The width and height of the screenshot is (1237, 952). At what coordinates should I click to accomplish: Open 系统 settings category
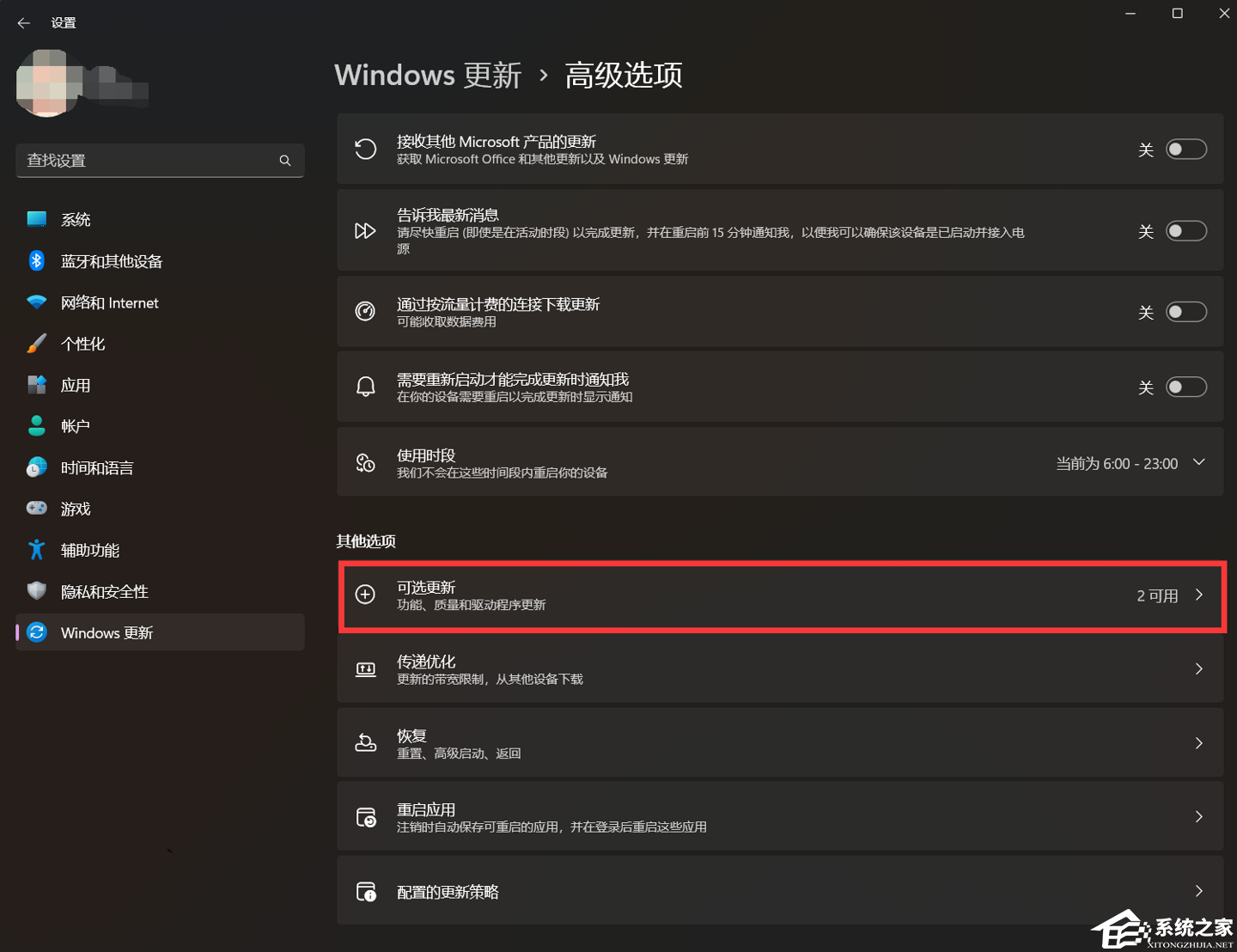tap(160, 219)
